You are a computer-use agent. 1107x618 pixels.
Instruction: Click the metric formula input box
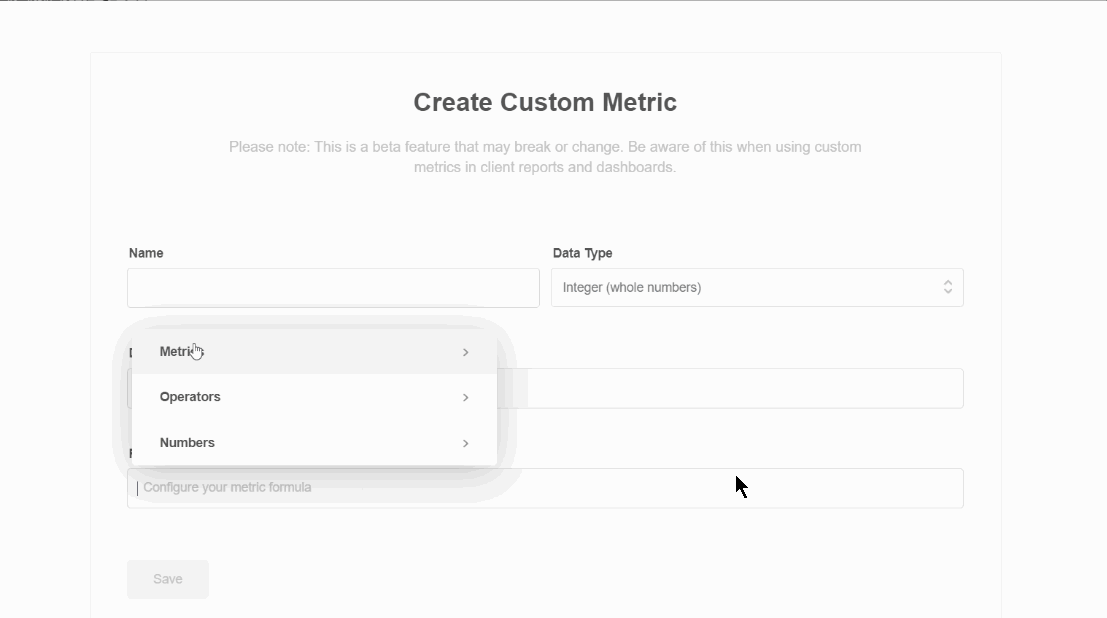pos(545,488)
